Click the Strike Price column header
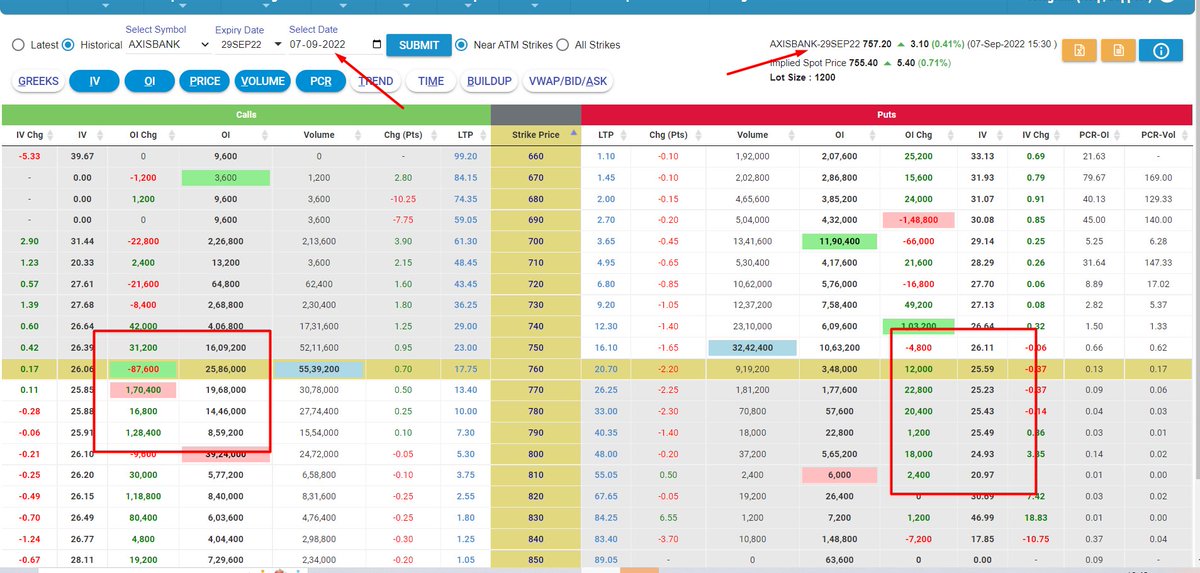 tap(537, 134)
